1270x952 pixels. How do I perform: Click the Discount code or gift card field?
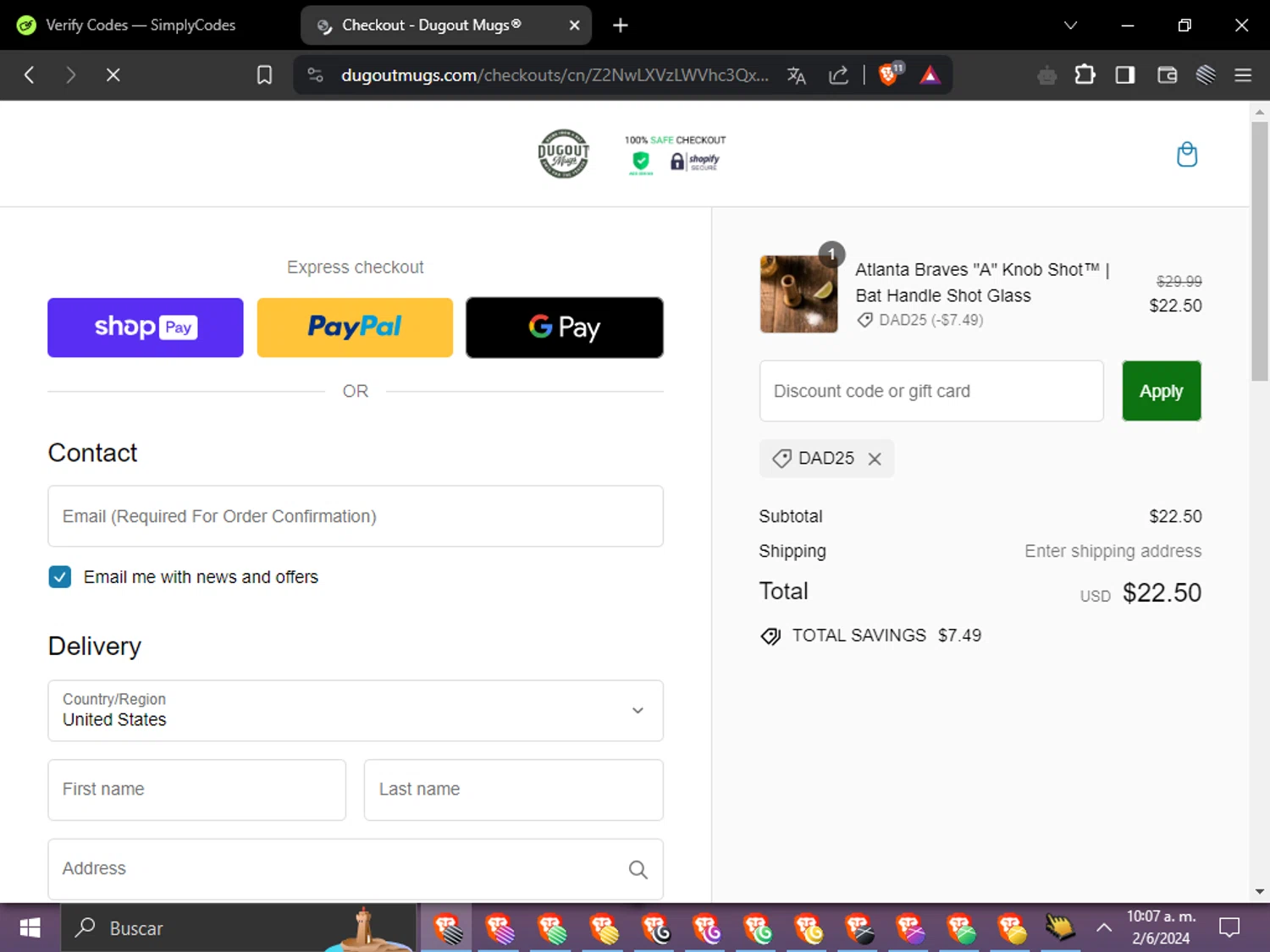tap(931, 391)
